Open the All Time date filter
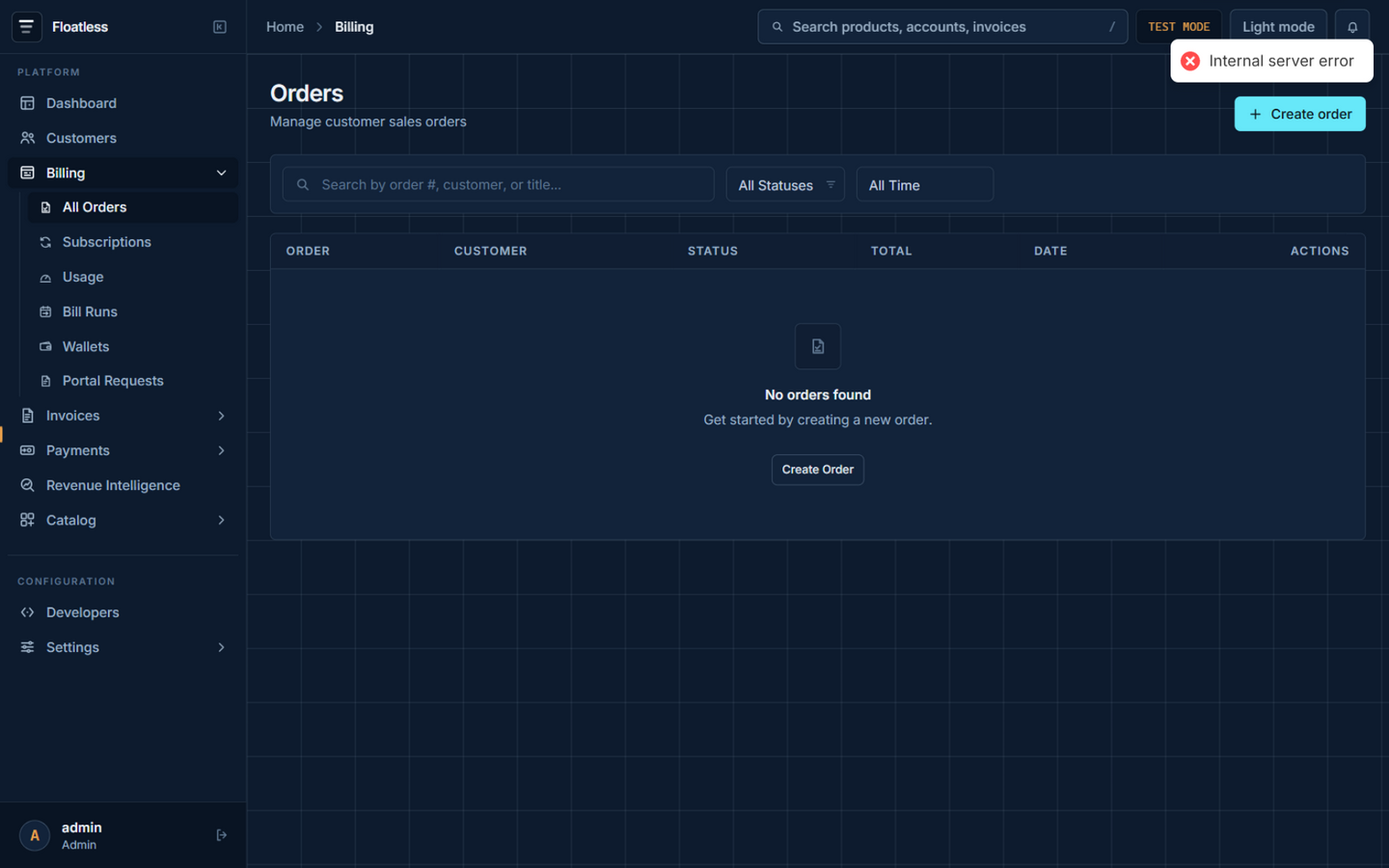Viewport: 1389px width, 868px height. tap(924, 184)
